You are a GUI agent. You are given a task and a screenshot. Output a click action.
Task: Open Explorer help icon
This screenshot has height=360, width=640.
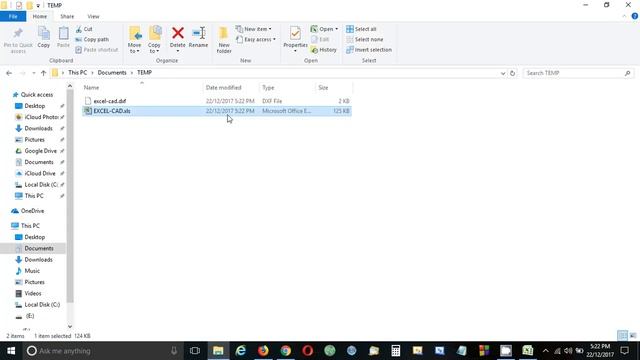(634, 16)
